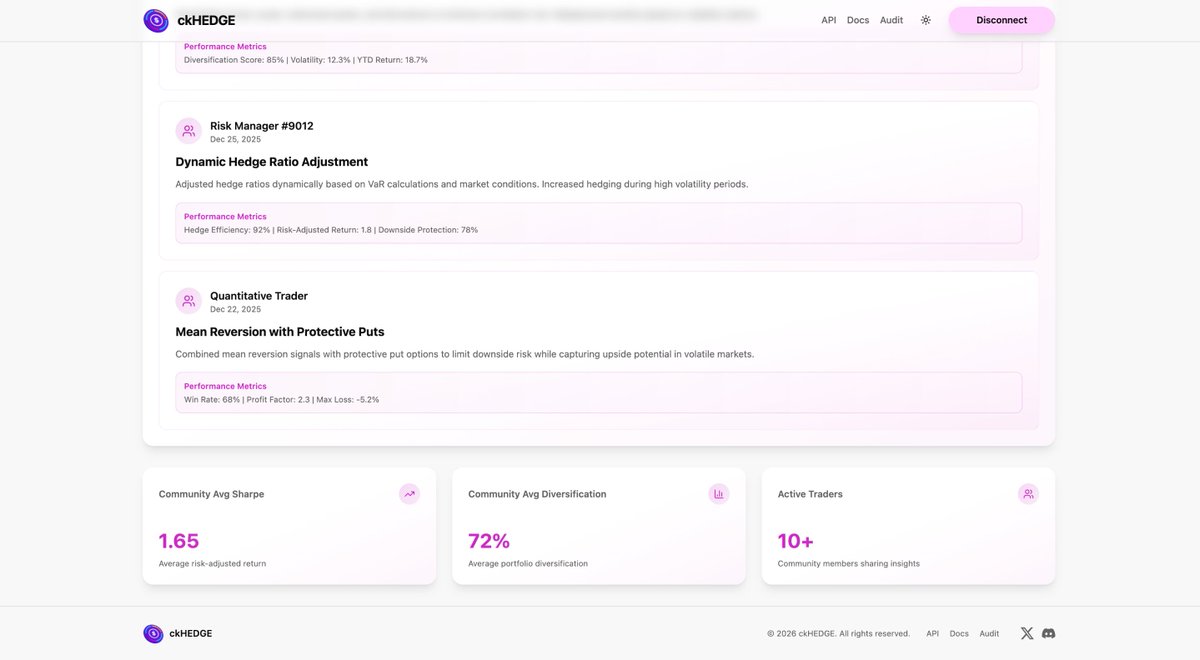
Task: Click the Combined mean reversion signals description
Action: (x=465, y=354)
